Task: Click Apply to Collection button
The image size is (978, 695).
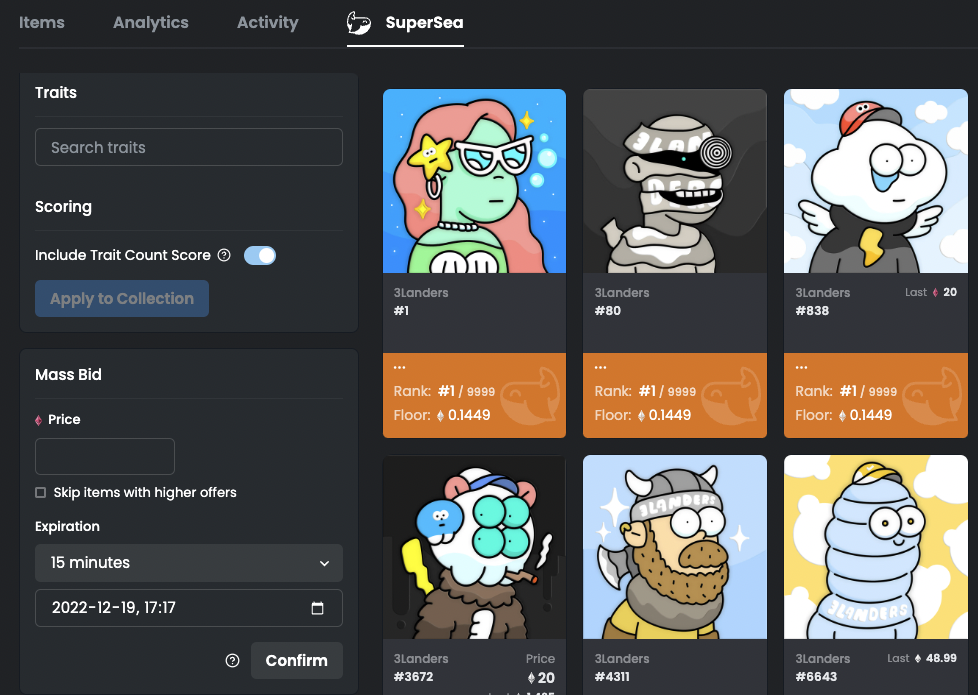Action: click(x=122, y=298)
